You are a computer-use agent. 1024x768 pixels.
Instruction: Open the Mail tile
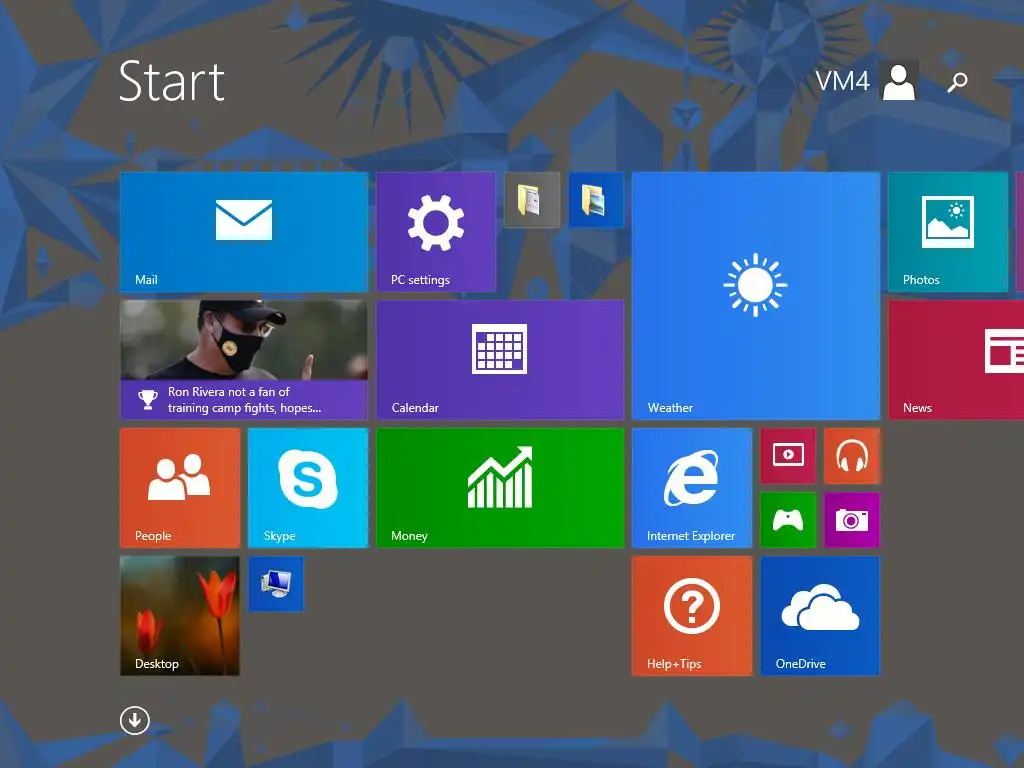[x=244, y=232]
